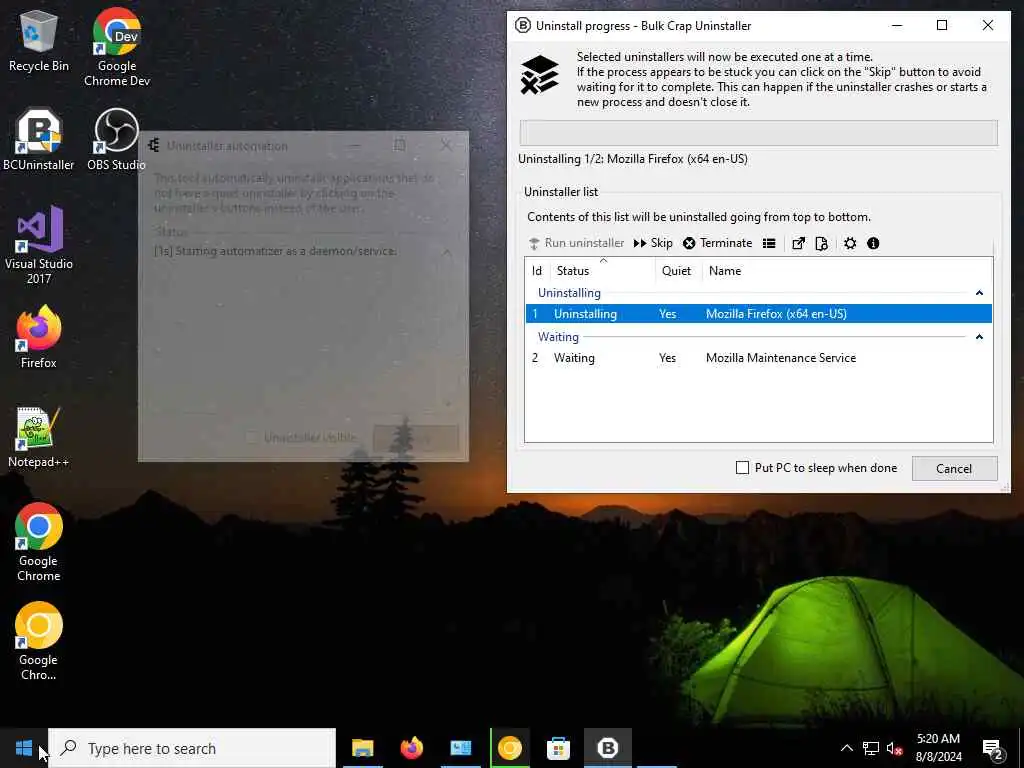
Task: Open Firefox from the taskbar
Action: pos(411,748)
